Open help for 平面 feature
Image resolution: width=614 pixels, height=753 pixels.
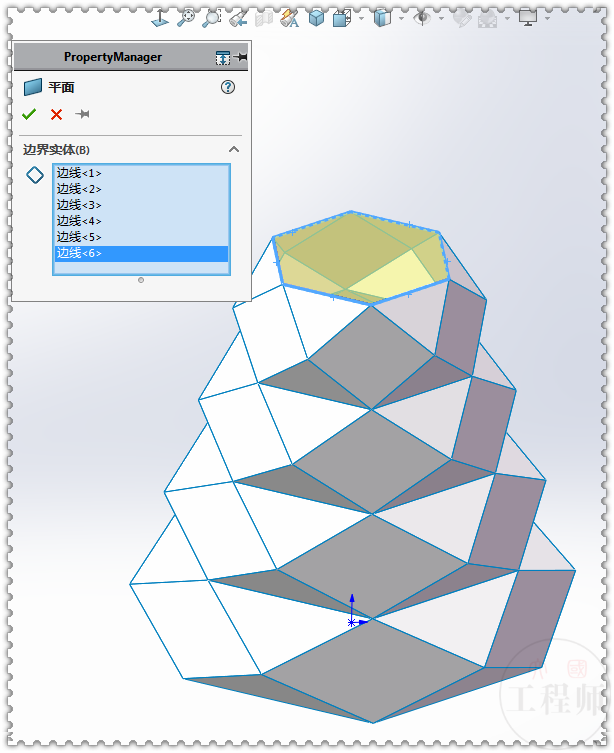coord(228,87)
